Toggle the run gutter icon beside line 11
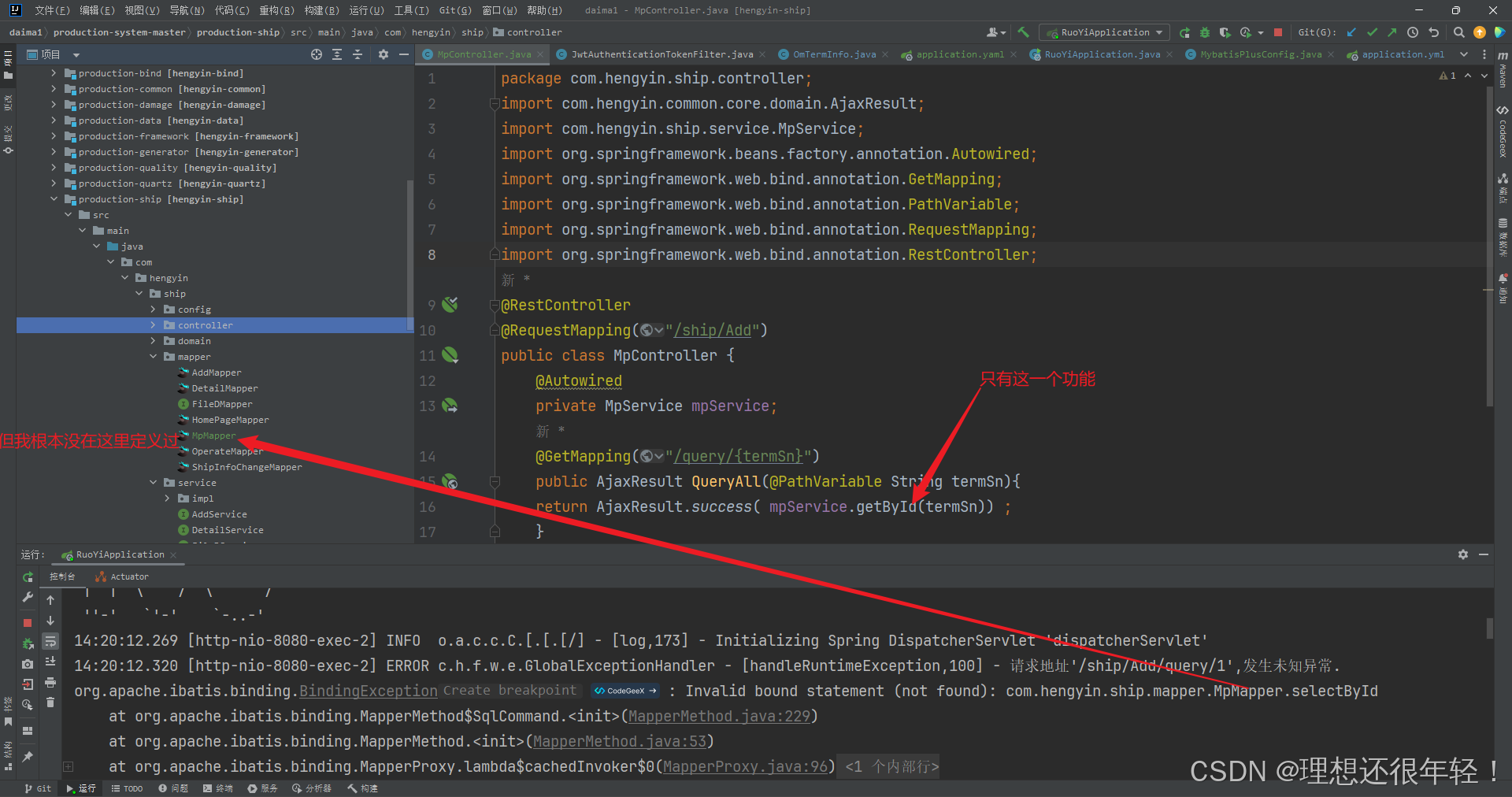Image resolution: width=1512 pixels, height=797 pixels. pyautogui.click(x=450, y=355)
